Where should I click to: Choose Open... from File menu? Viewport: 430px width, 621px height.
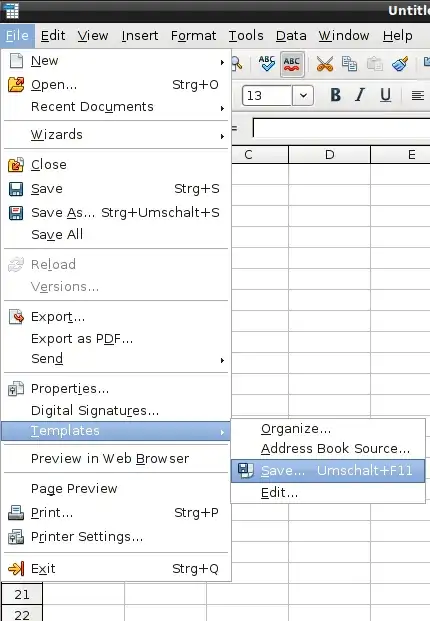click(x=116, y=85)
